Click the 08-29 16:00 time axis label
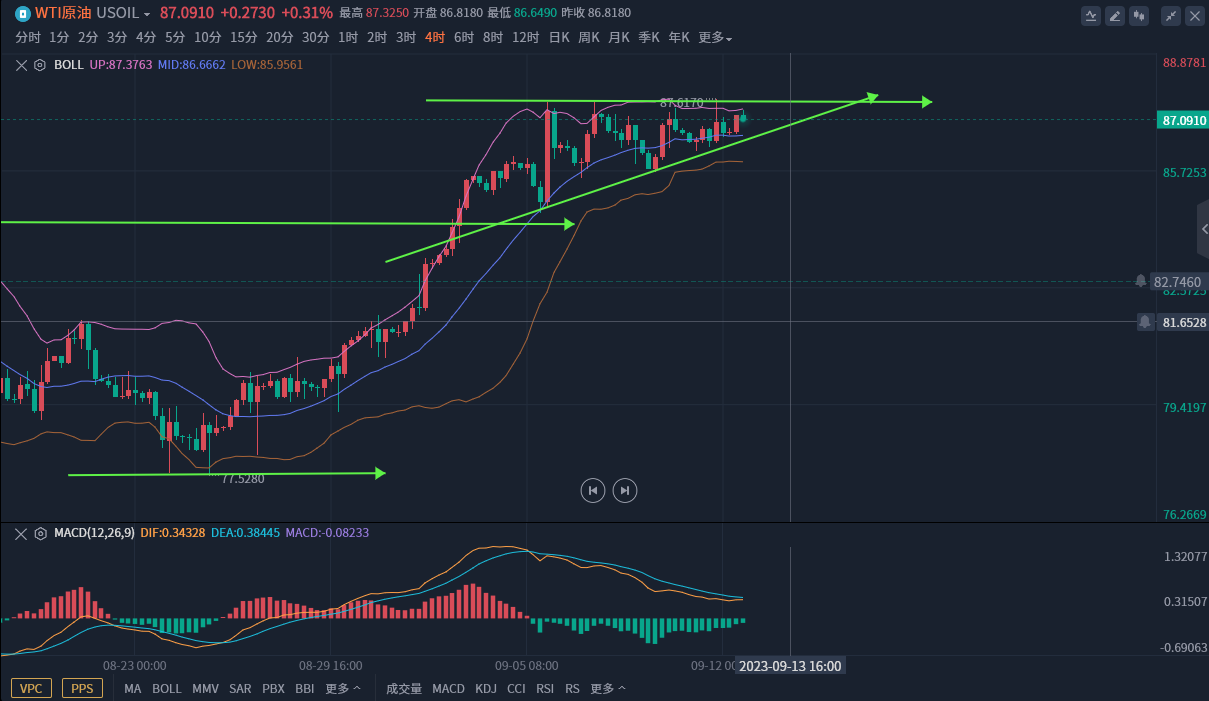The height and width of the screenshot is (701, 1209). pos(330,665)
